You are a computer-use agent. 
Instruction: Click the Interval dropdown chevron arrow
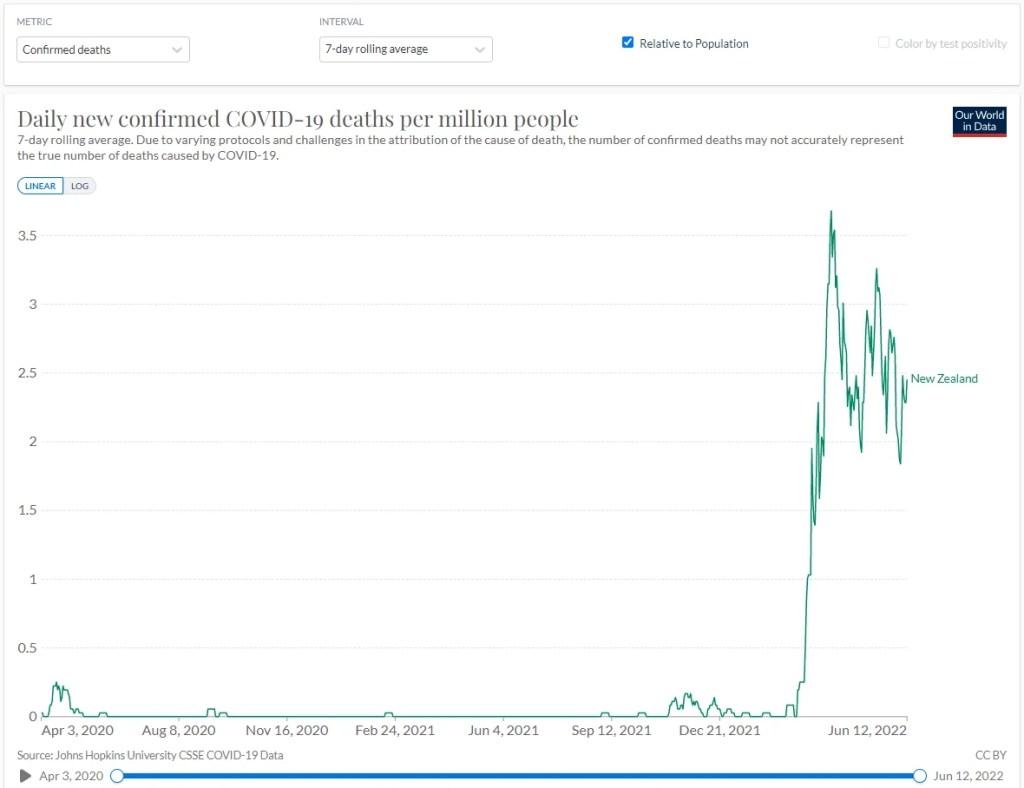coord(479,50)
